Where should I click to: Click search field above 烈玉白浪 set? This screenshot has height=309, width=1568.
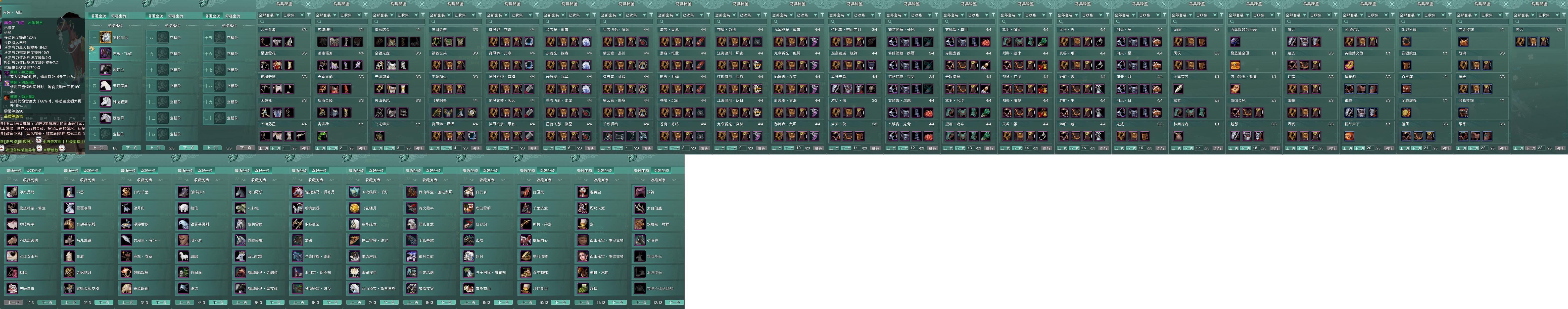pyautogui.click(x=284, y=21)
